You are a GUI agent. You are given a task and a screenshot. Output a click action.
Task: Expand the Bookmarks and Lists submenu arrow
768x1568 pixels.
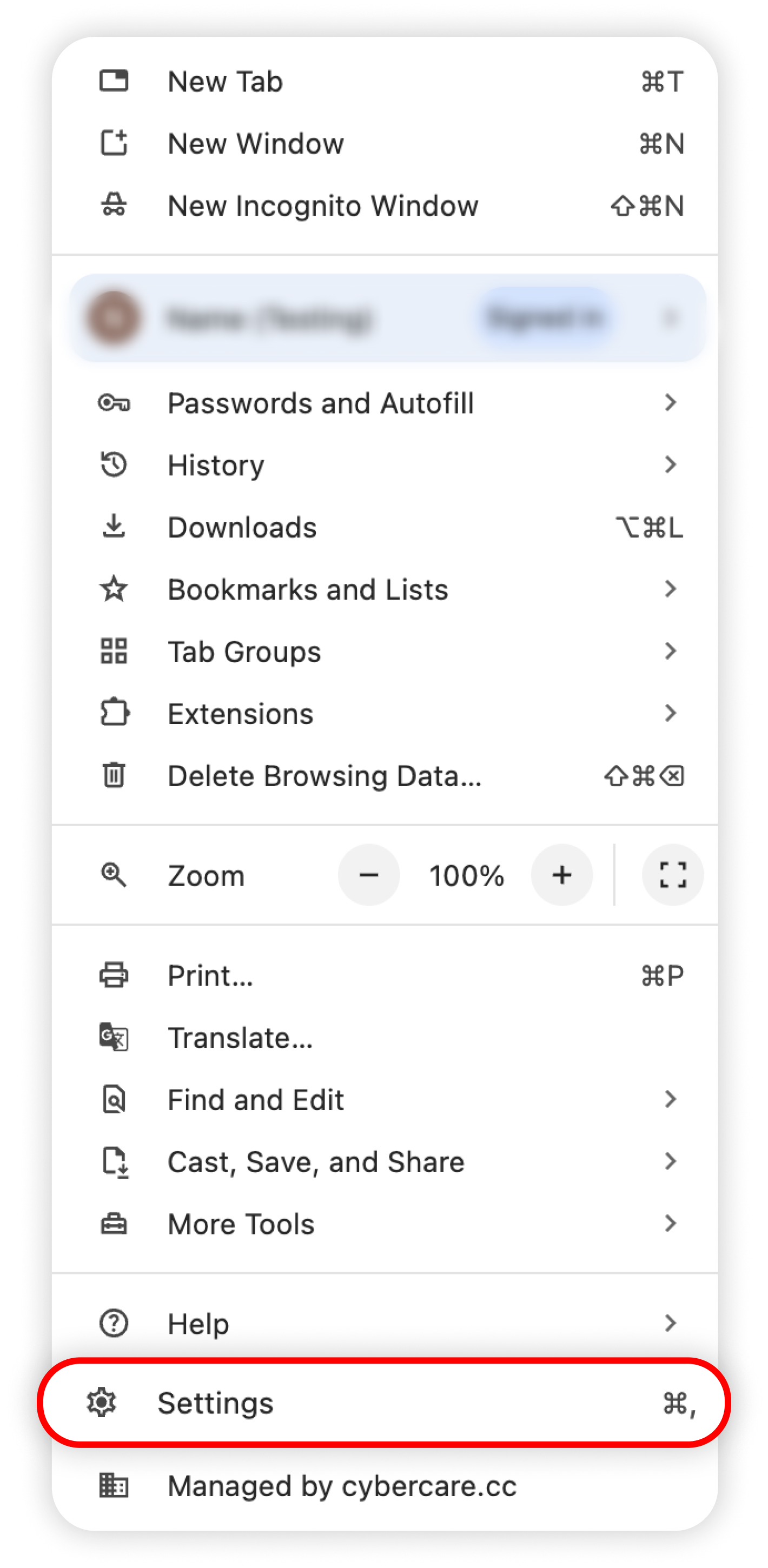tap(670, 589)
